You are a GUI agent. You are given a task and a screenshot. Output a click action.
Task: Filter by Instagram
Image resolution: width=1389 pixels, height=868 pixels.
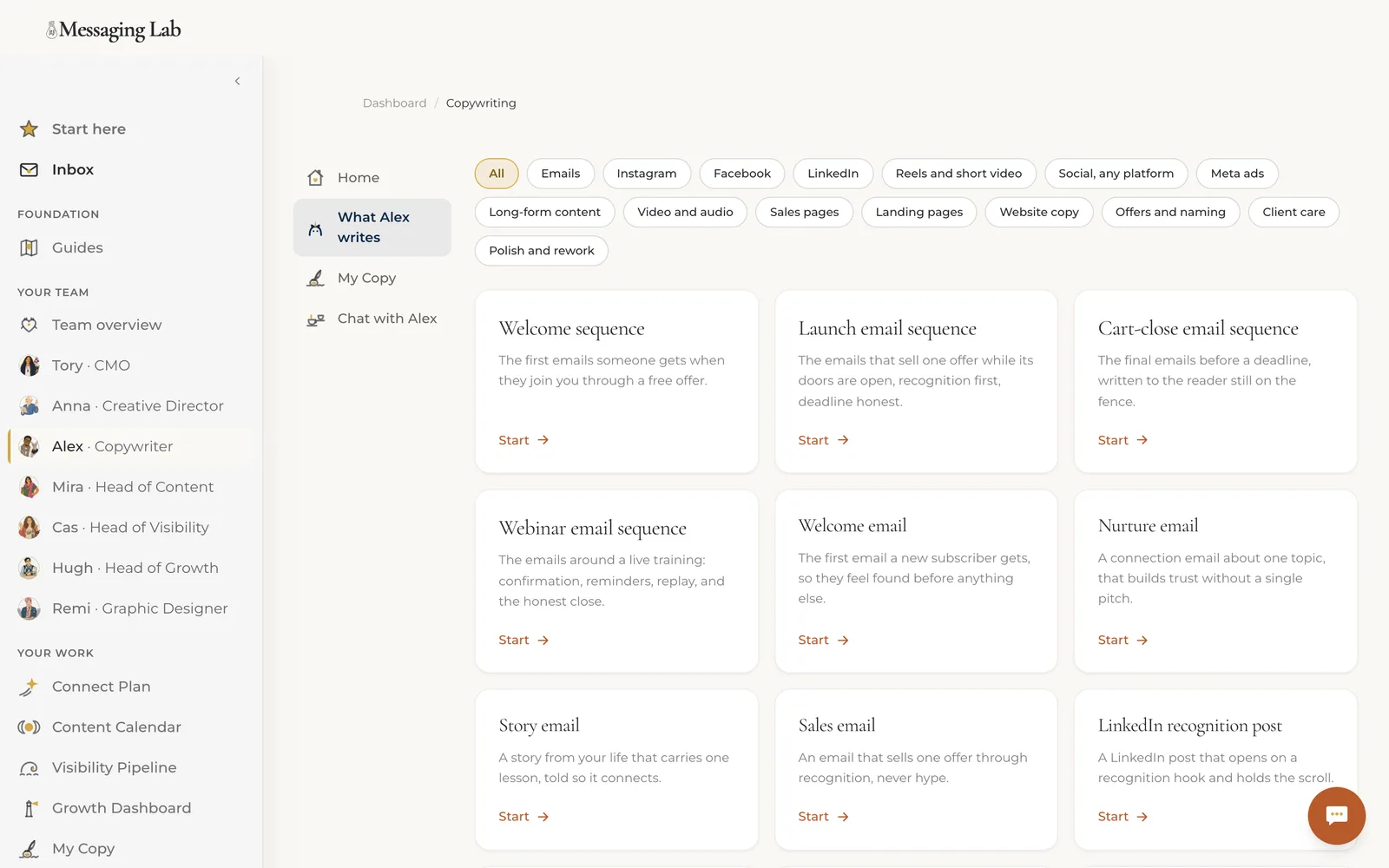point(646,174)
